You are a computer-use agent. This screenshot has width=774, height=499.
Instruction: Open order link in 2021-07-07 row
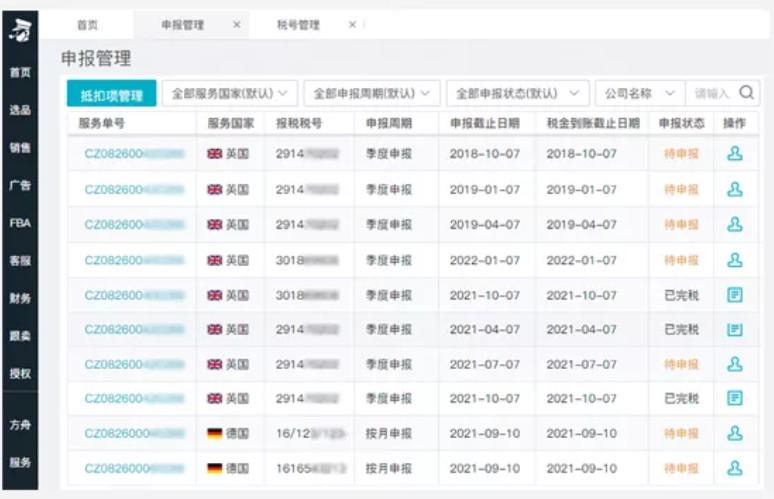[x=134, y=364]
